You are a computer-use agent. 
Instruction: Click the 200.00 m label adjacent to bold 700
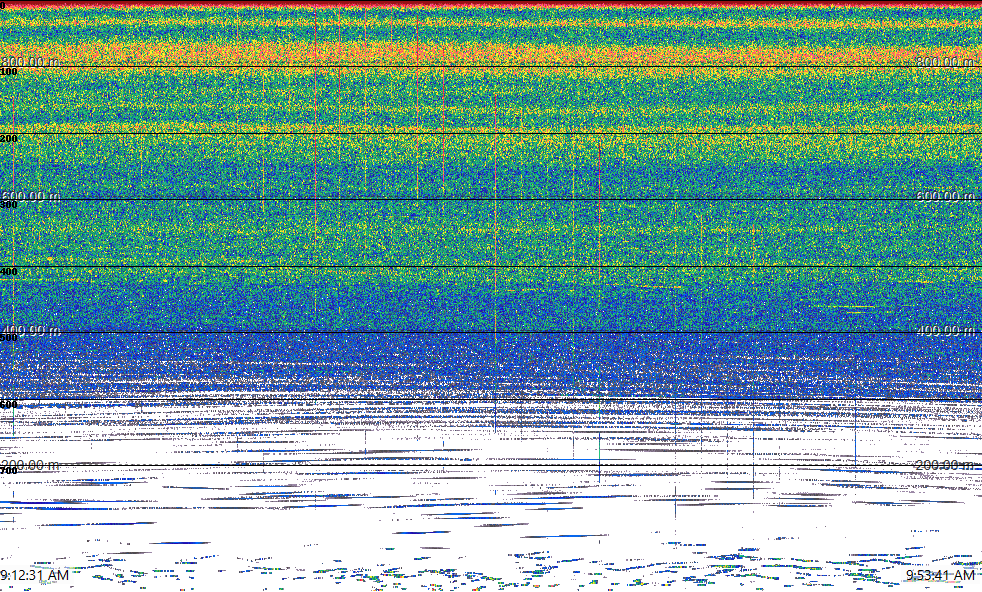30,464
